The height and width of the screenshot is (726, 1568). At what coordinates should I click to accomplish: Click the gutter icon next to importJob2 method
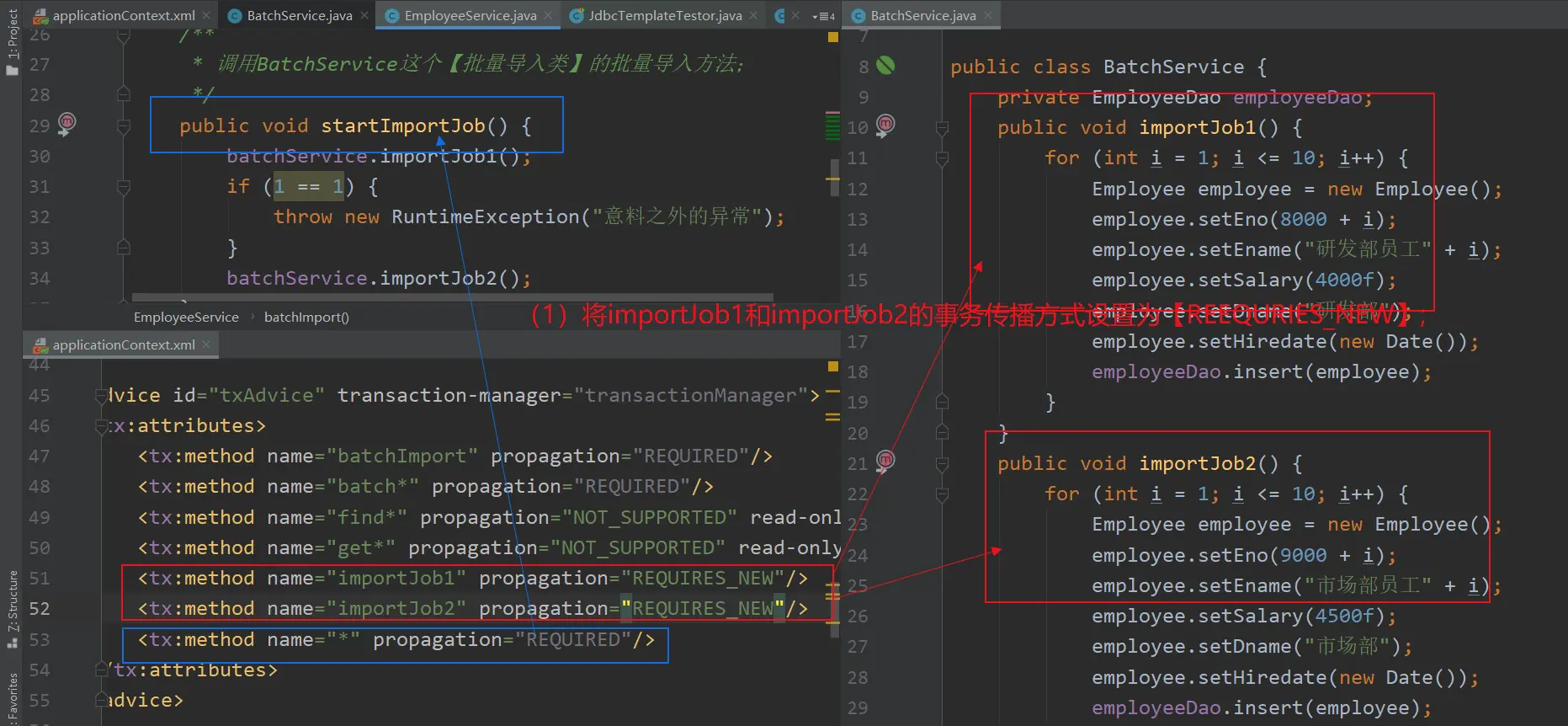(885, 460)
